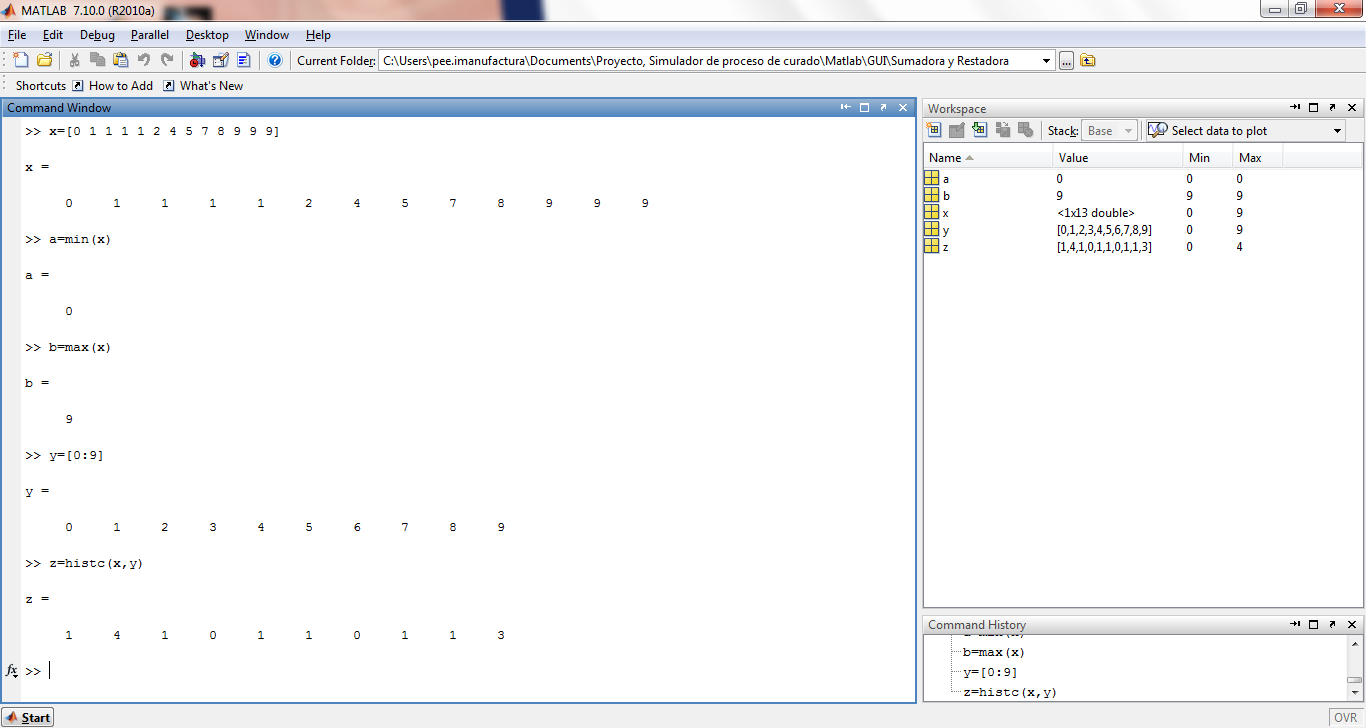Click Delete variable icon in Workspace
1366x728 pixels.
point(1026,130)
